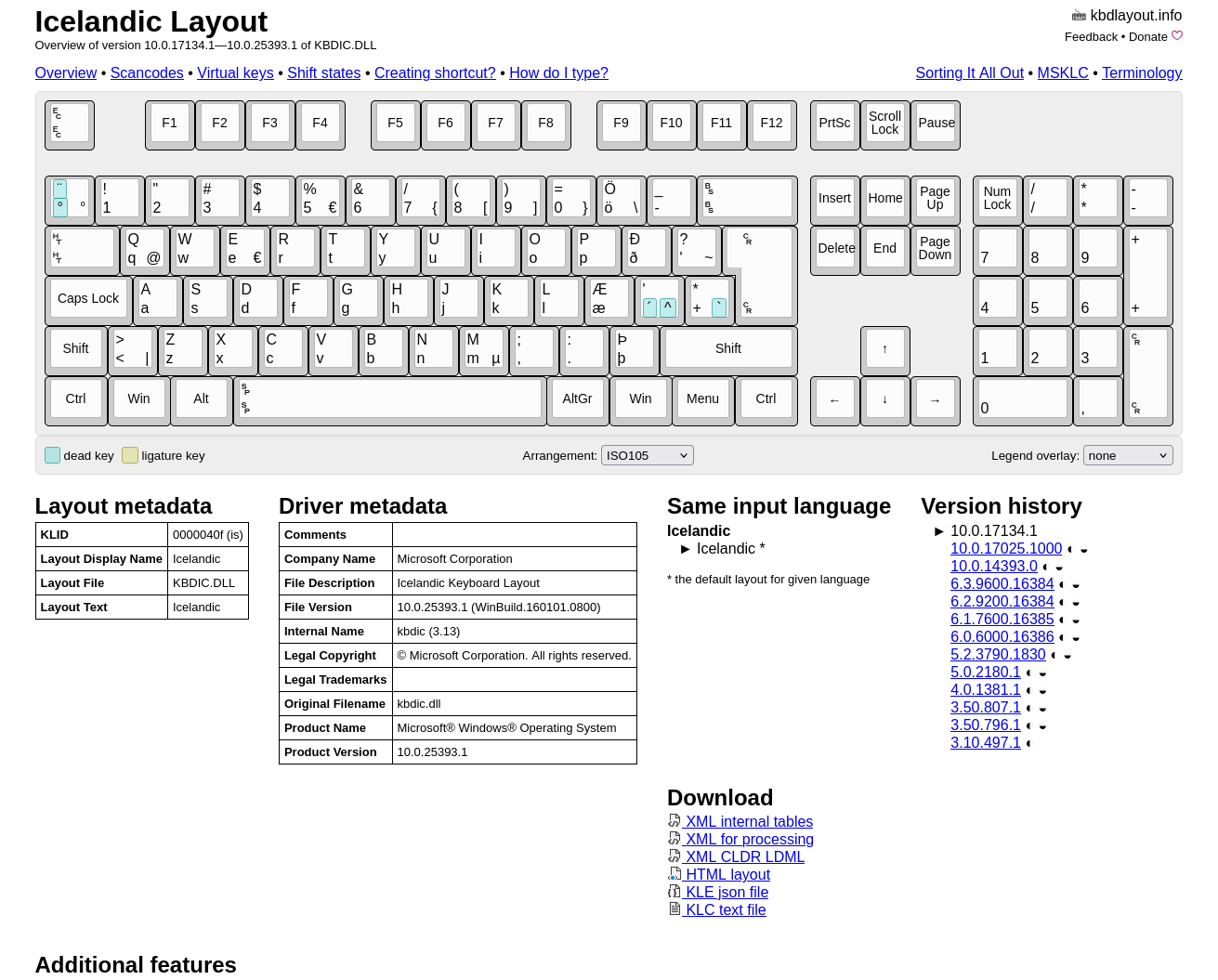Screen dimensions: 1218x980
Task: Click bottom-half circle icon beside 6.2.9200.16384
Action: (1076, 603)
